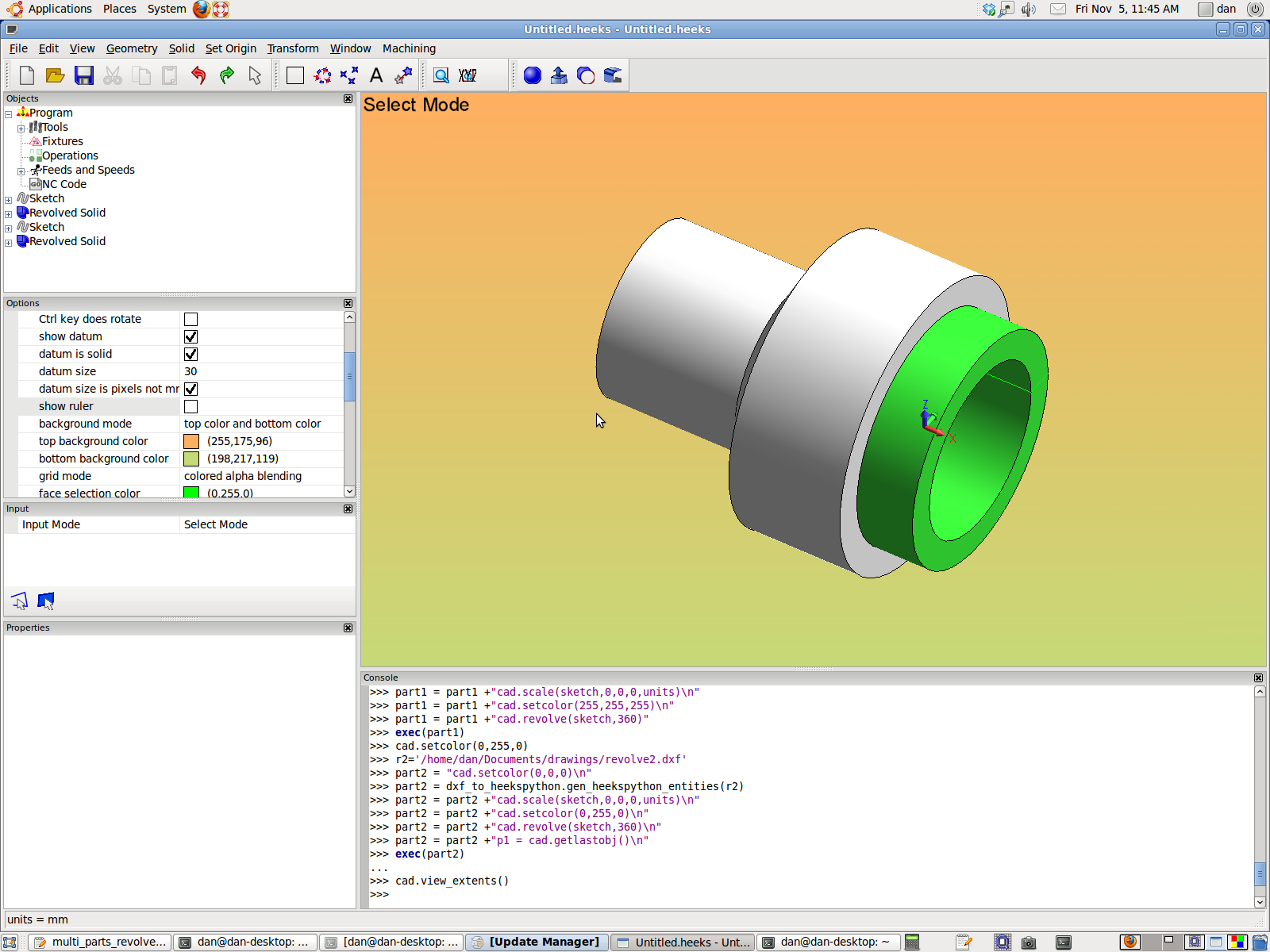This screenshot has width=1270, height=952.
Task: Collapse the Program tree node
Action: click(x=9, y=113)
